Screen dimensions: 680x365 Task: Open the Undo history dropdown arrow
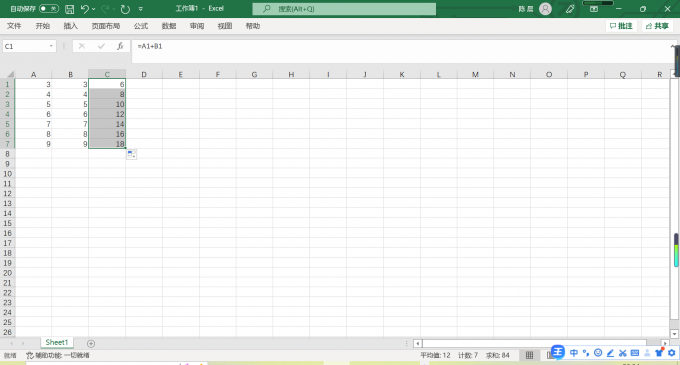click(x=93, y=9)
